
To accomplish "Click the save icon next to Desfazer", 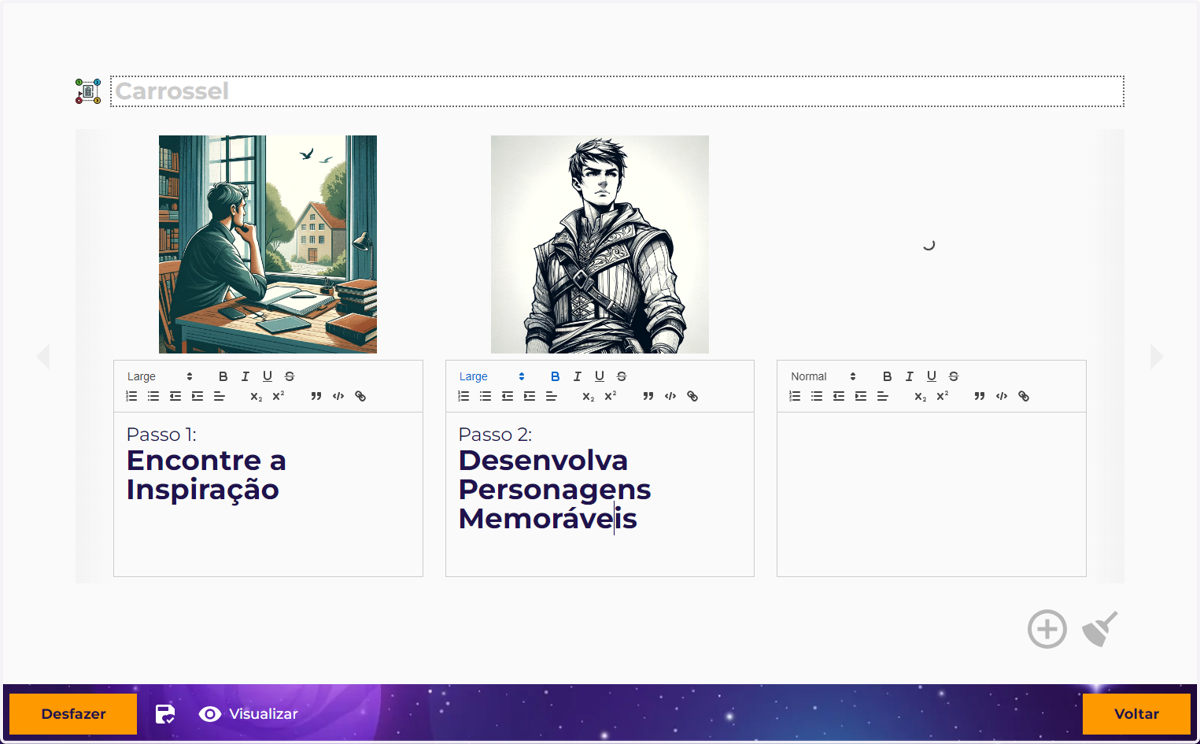I will (165, 714).
